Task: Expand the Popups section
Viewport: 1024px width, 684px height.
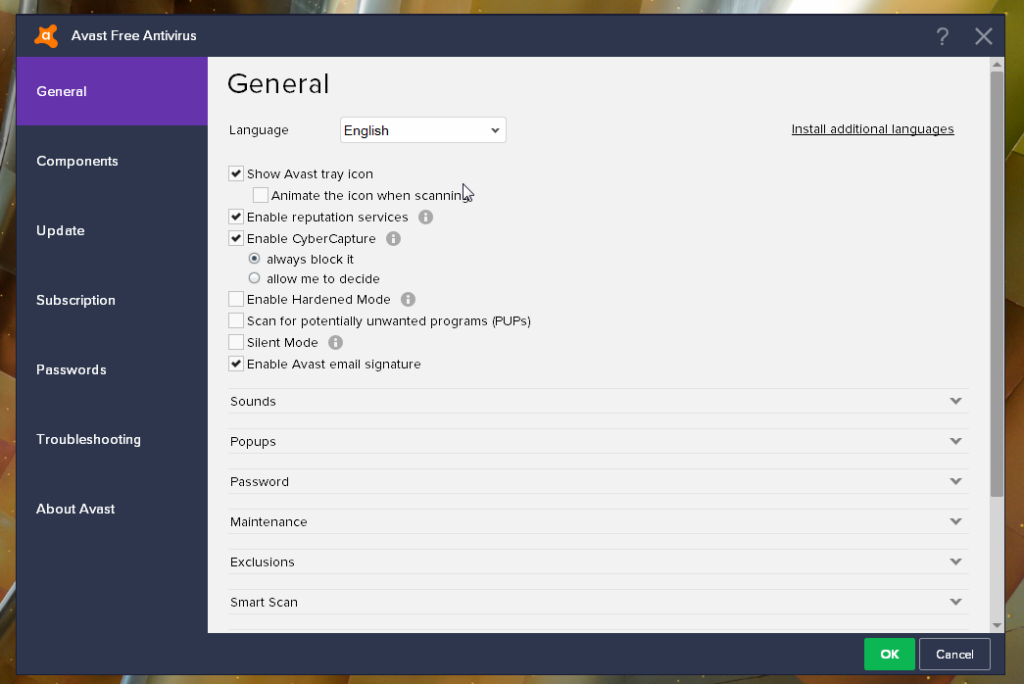Action: pyautogui.click(x=598, y=442)
